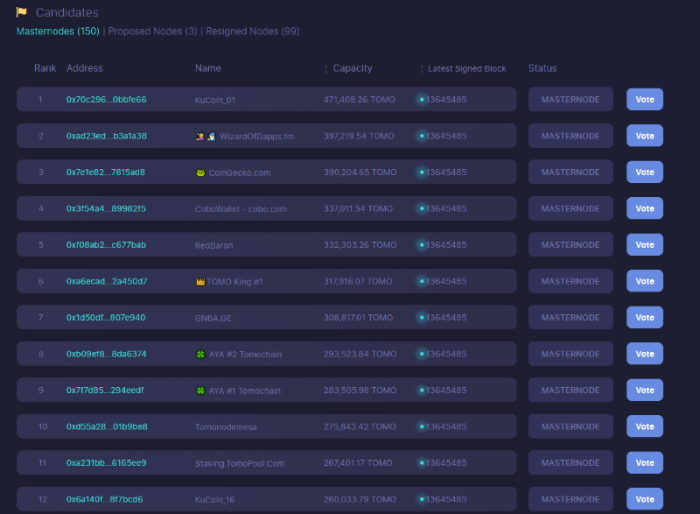700x514 pixels.
Task: Select the name KuCoin_16
Action: (x=215, y=500)
